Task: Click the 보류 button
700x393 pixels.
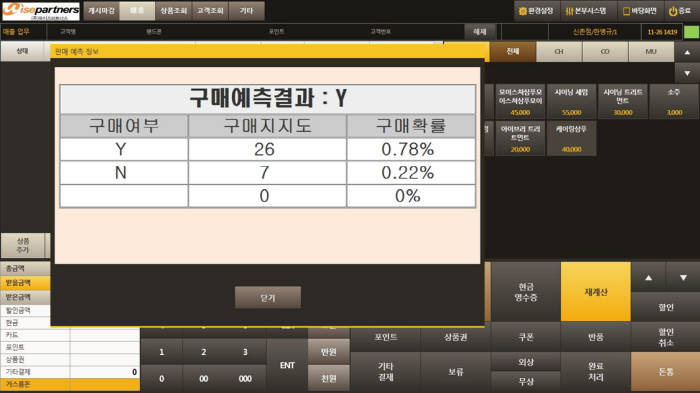Action: pyautogui.click(x=455, y=372)
